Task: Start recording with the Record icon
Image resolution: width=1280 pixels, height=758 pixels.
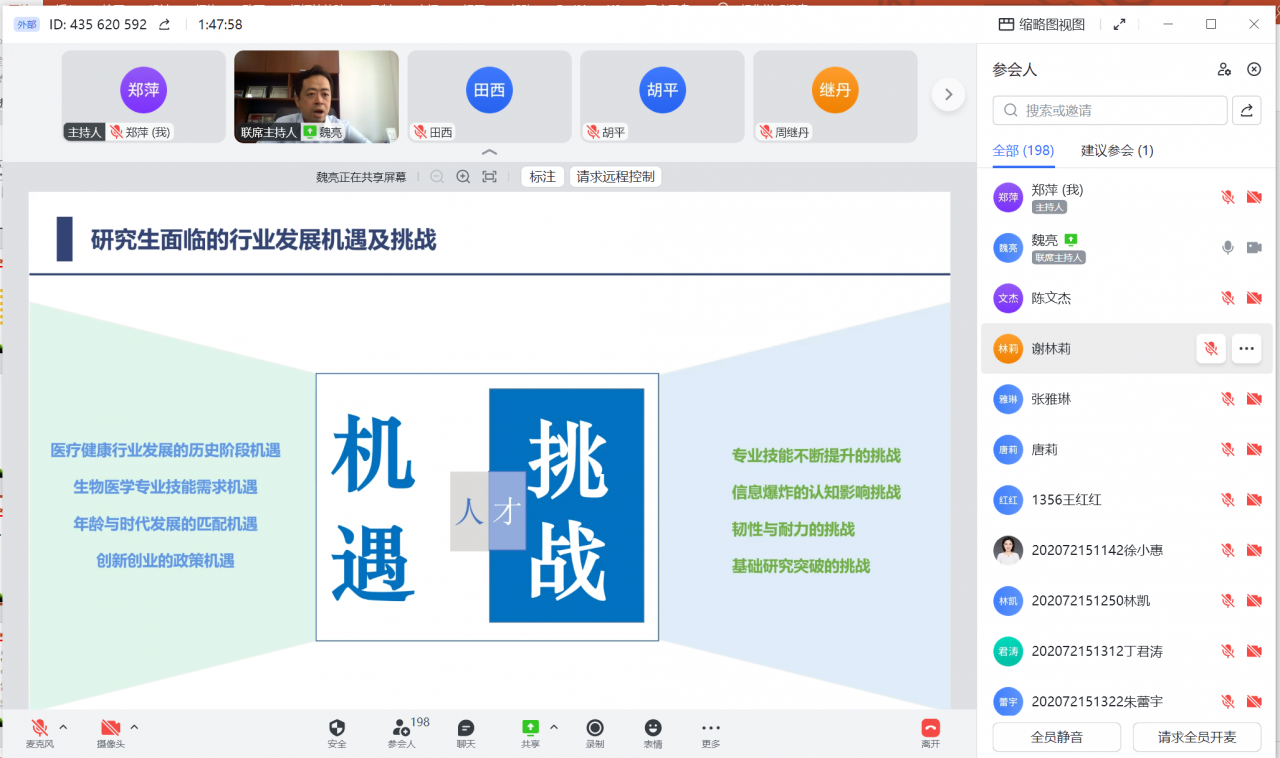Action: coord(595,728)
